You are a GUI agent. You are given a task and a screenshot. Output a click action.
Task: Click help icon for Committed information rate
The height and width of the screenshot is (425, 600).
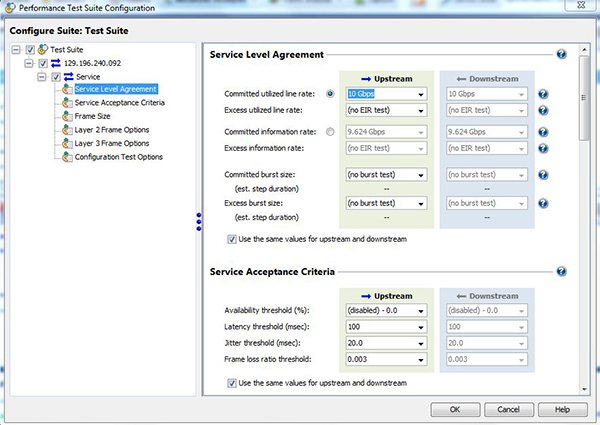542,131
